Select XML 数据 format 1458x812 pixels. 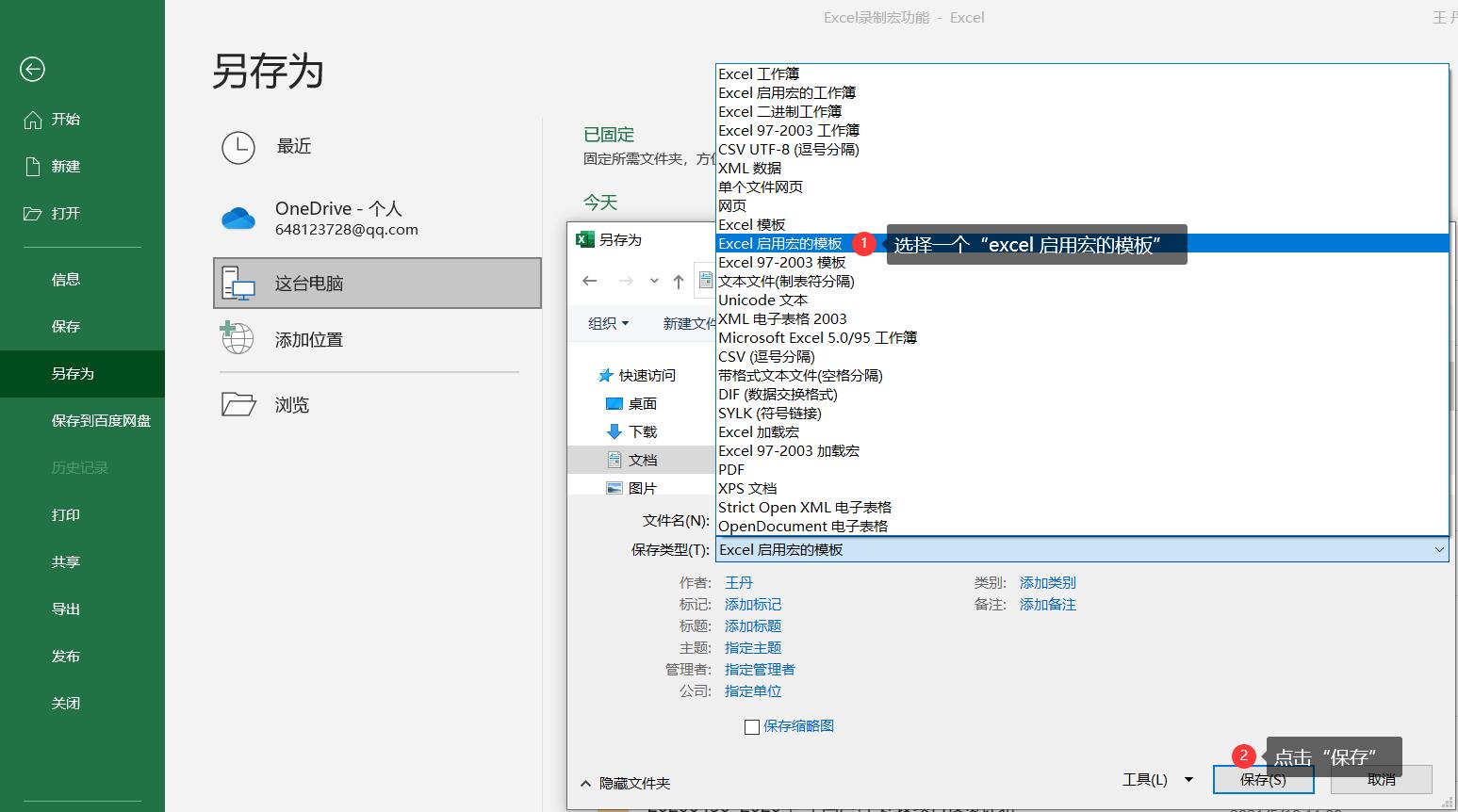click(1082, 168)
